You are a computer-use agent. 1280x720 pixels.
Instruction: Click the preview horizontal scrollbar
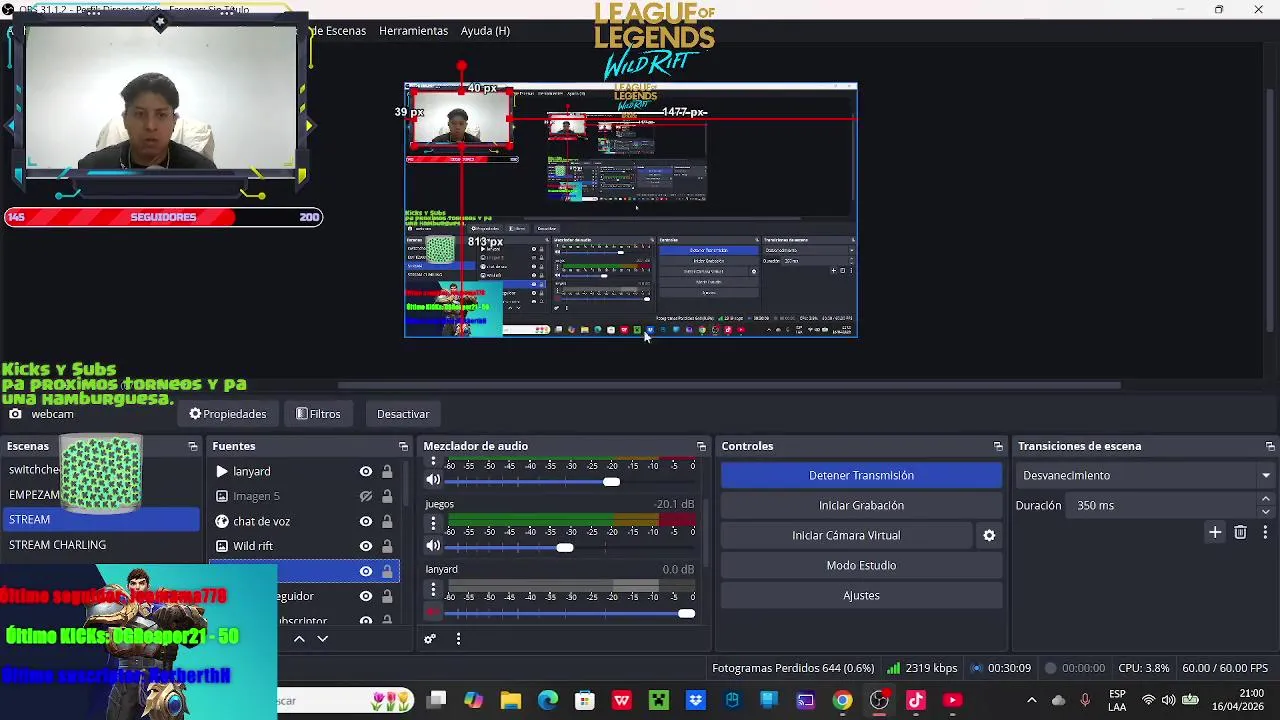(x=730, y=385)
